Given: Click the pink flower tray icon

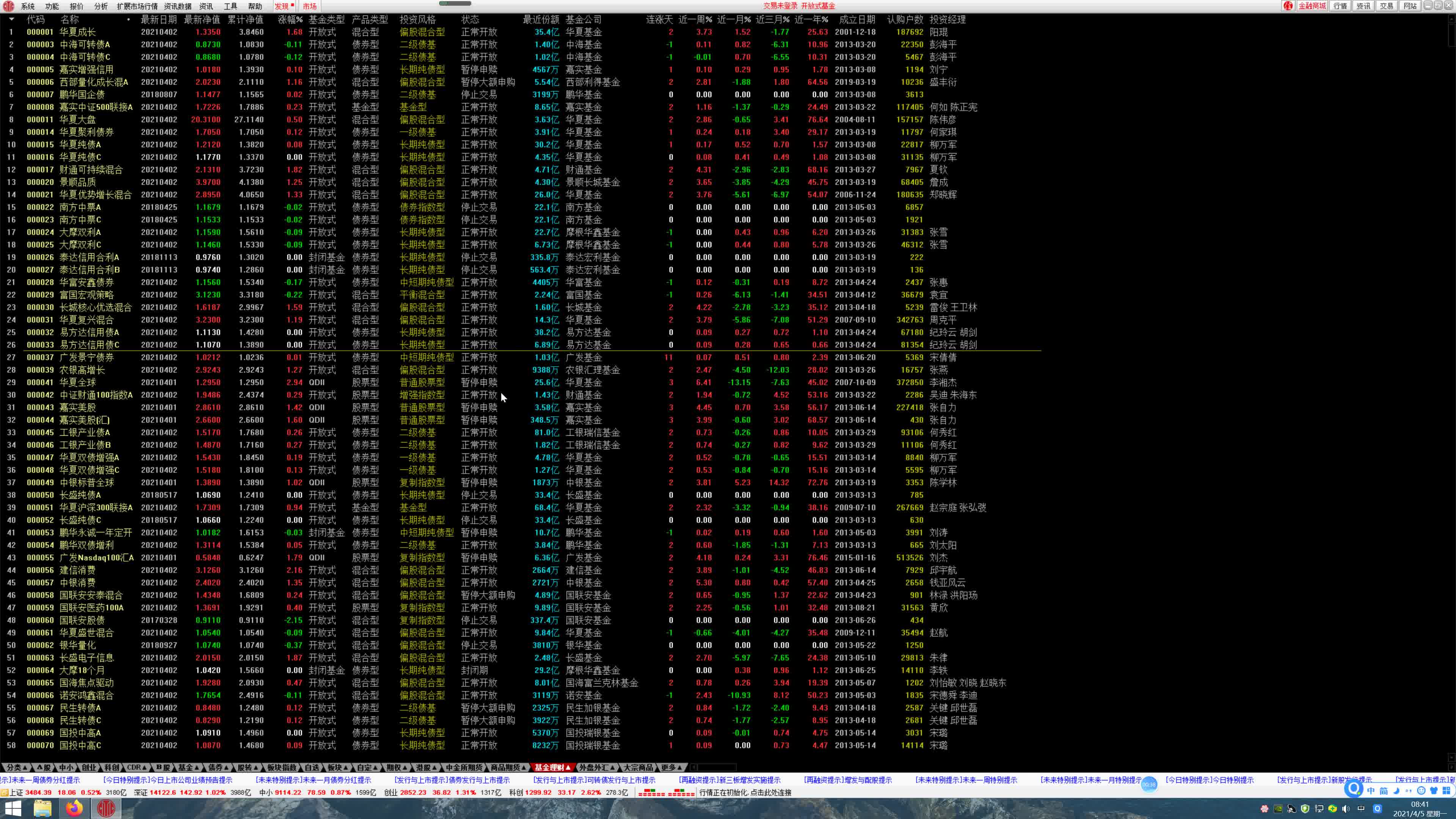Looking at the screenshot, I should [1265, 809].
